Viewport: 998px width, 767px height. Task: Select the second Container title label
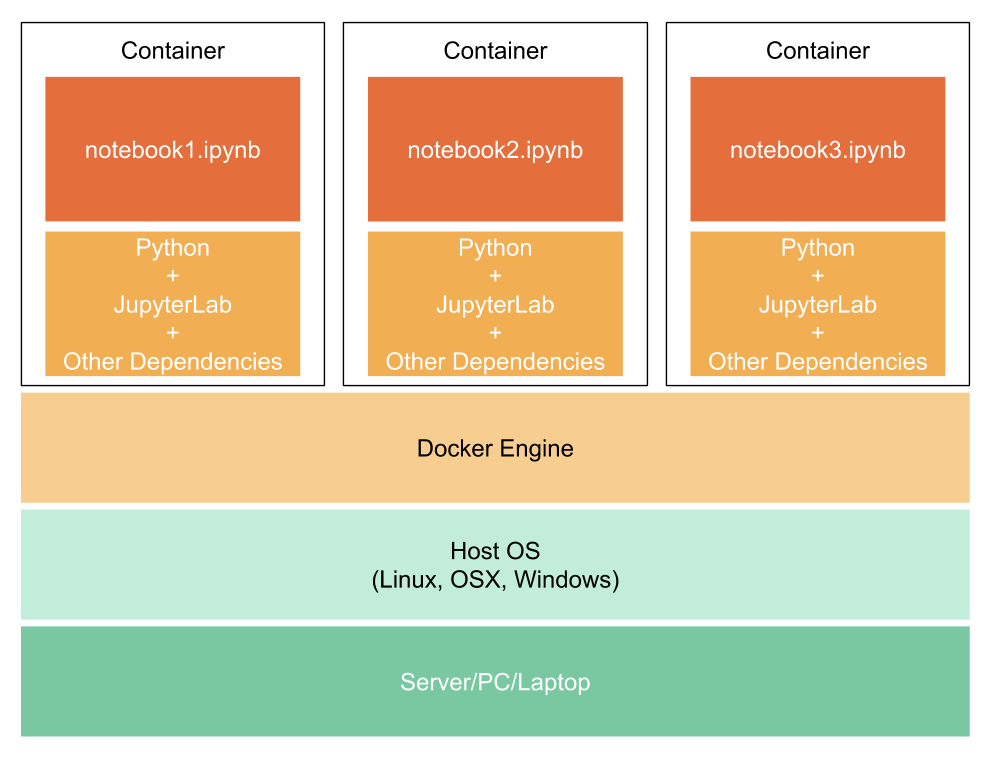coord(495,50)
